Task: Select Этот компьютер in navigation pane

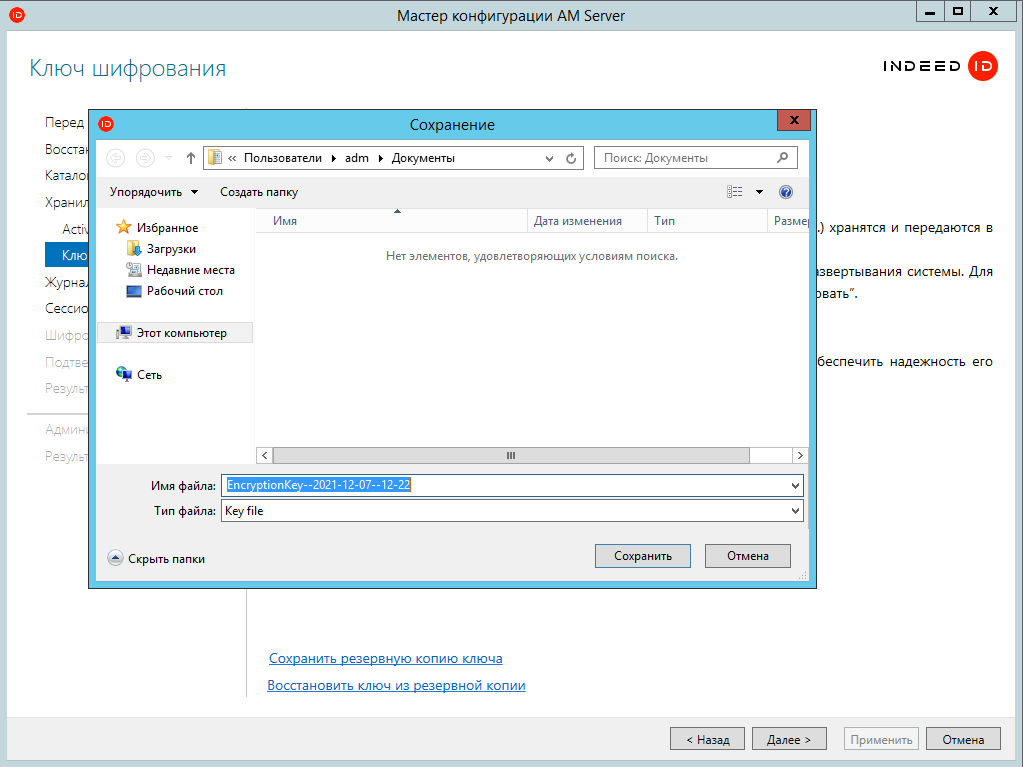Action: pos(181,333)
